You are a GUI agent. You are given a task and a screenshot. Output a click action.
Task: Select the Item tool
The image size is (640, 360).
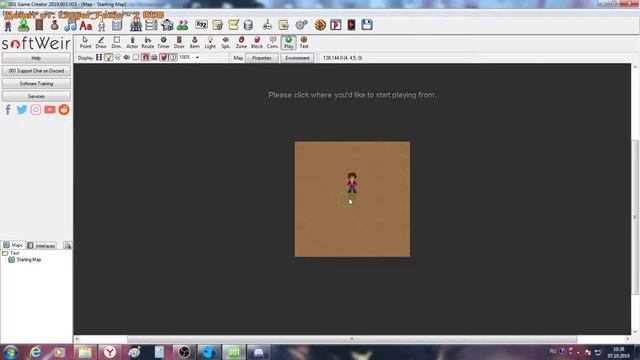(195, 42)
